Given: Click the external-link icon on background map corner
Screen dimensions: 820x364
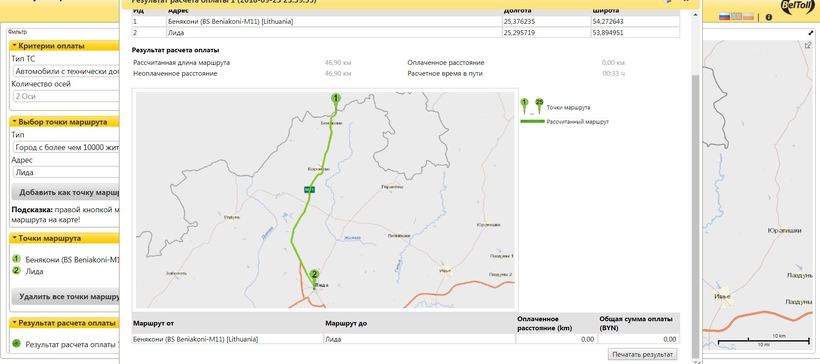Looking at the screenshot, I should tap(808, 46).
